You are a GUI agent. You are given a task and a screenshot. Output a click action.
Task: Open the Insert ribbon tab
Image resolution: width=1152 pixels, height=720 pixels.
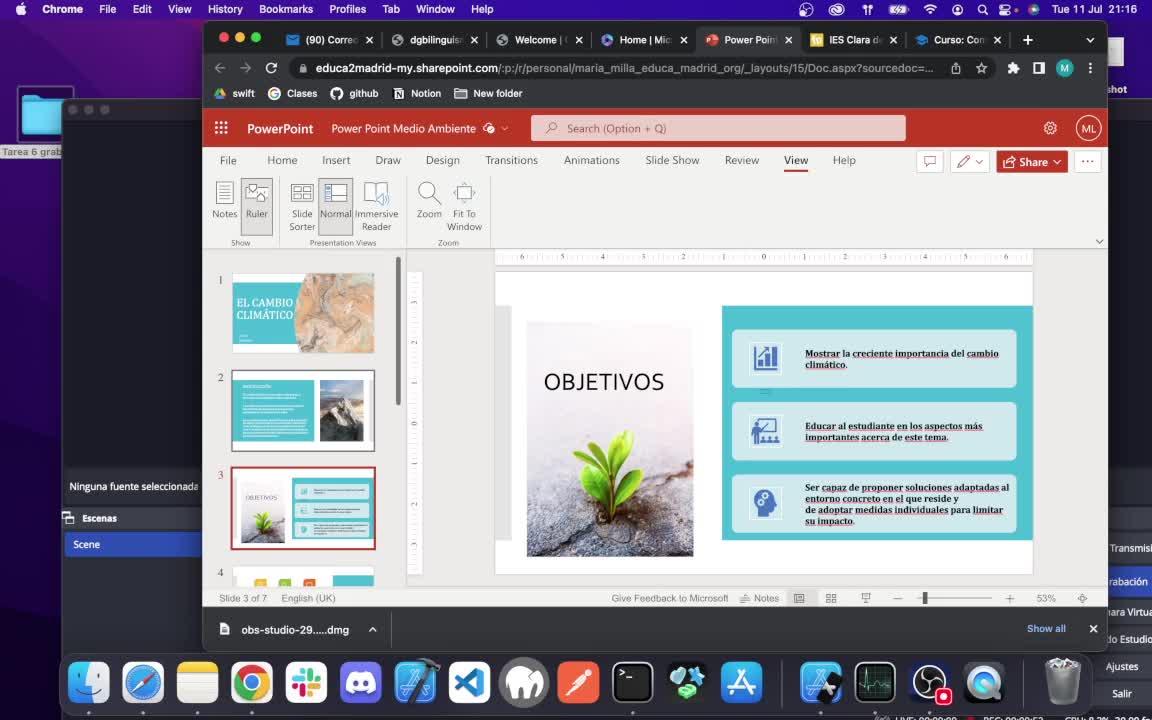336,160
